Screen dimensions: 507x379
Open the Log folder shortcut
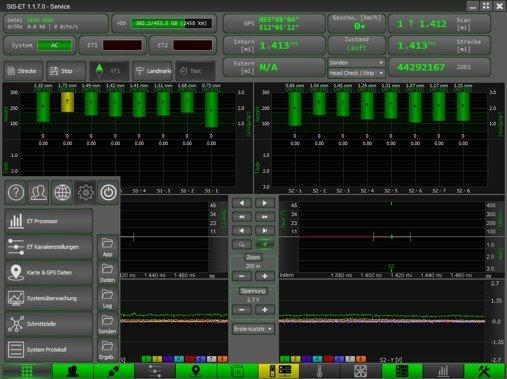[x=107, y=298]
